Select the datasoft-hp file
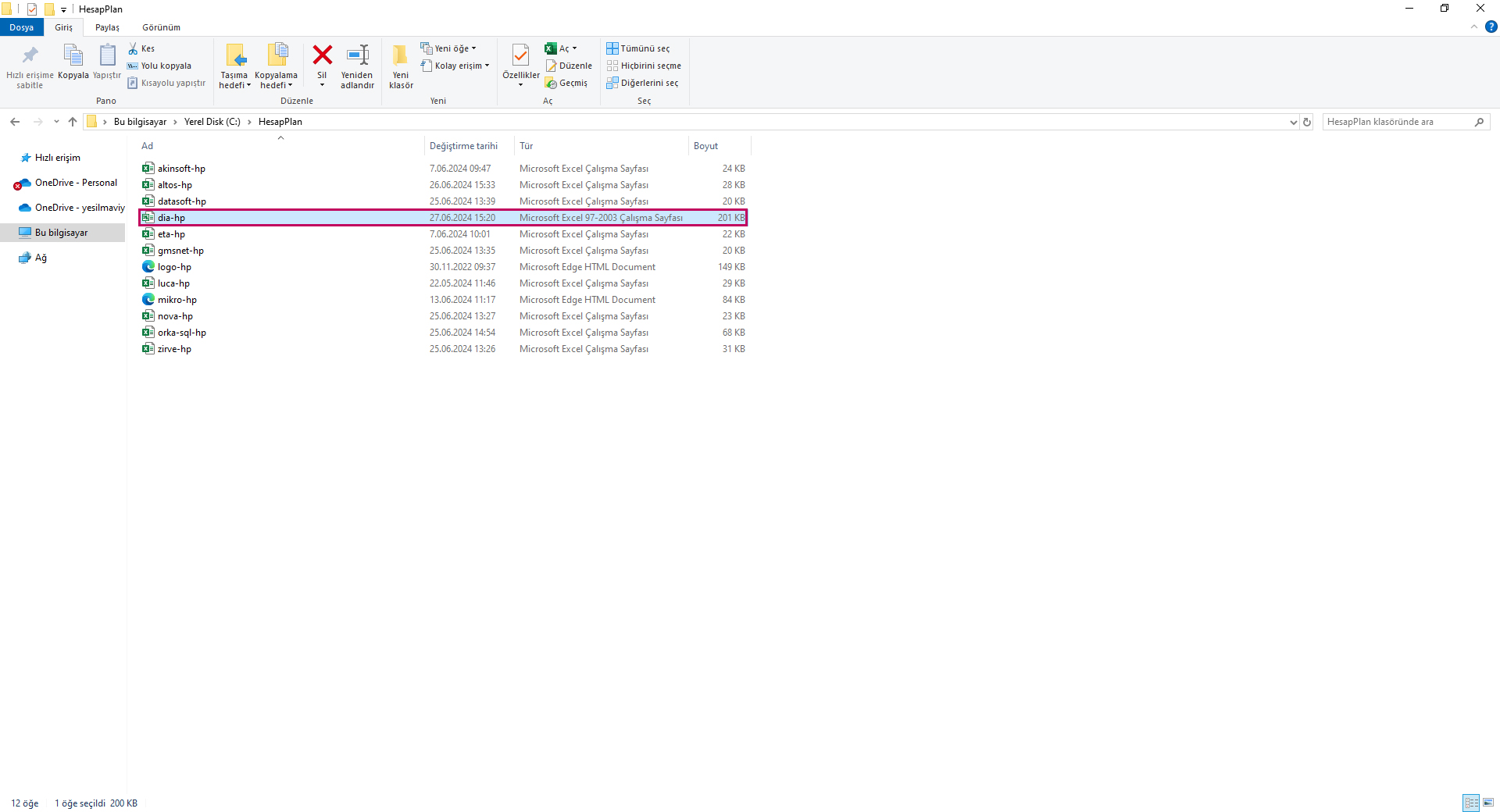Screen dimensions: 1500x812 (x=443, y=201)
